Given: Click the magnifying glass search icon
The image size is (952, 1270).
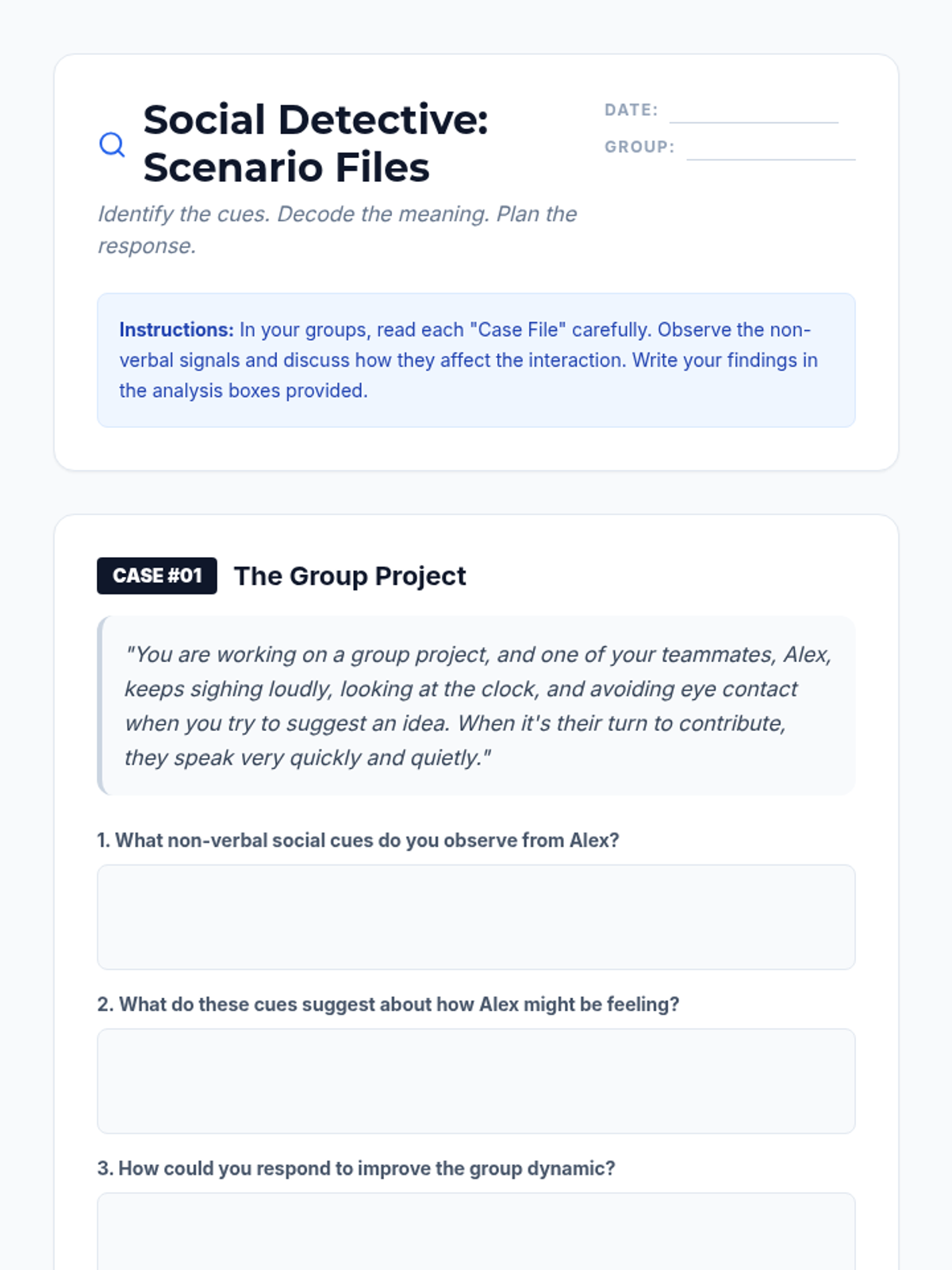Looking at the screenshot, I should click(112, 144).
